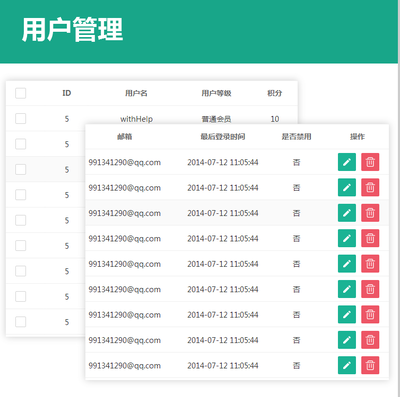The height and width of the screenshot is (397, 400).
Task: Edit the user in the second row
Action: [347, 187]
